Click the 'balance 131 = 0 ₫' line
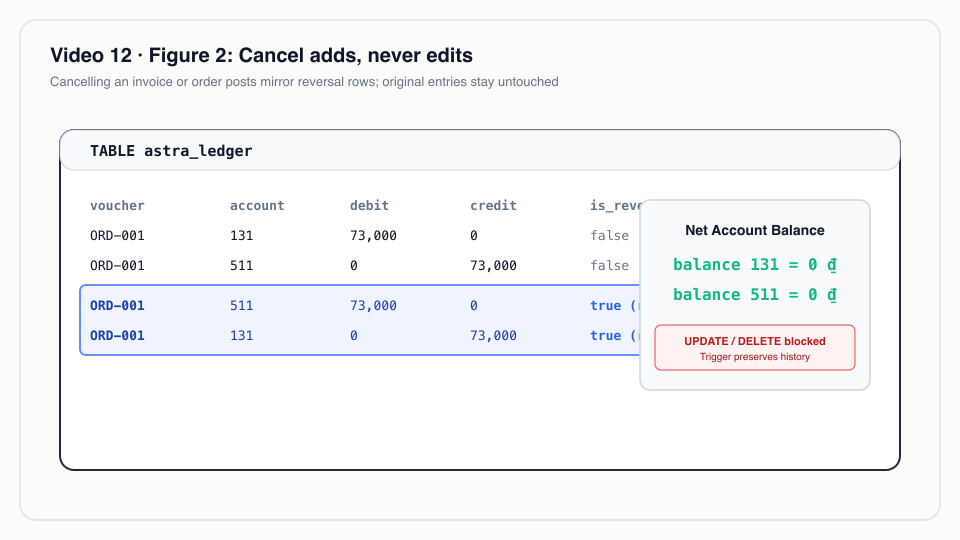960x540 pixels. click(x=755, y=264)
